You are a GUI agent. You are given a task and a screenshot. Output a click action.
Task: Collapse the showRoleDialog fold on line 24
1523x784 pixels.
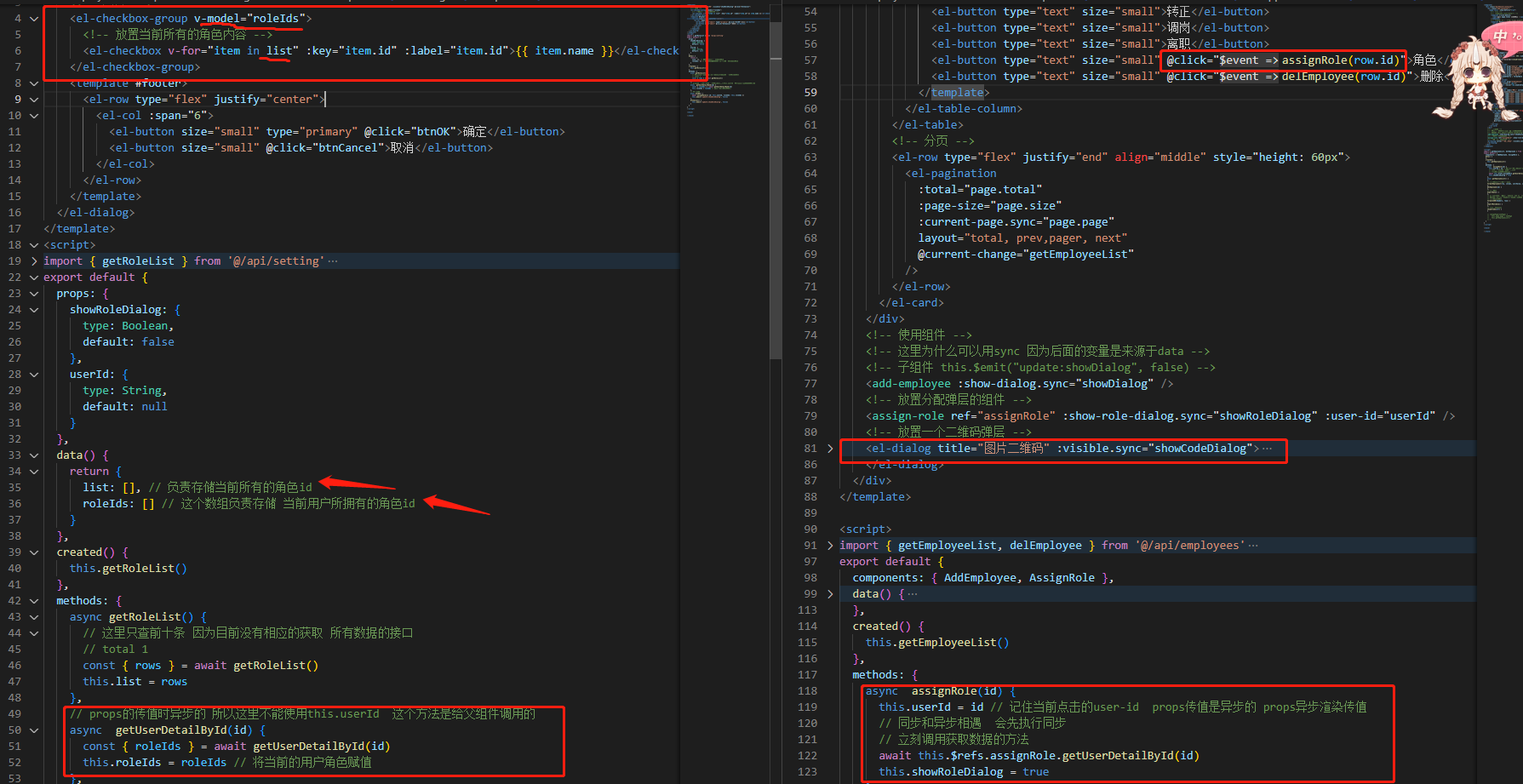tap(34, 310)
